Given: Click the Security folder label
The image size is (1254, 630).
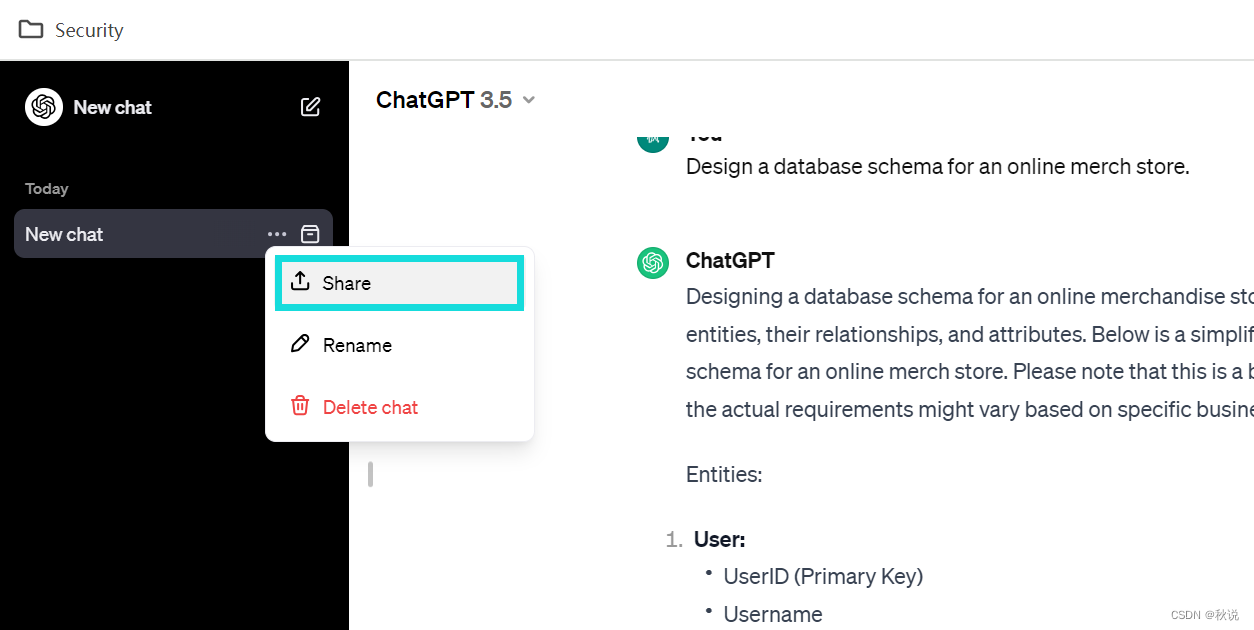Looking at the screenshot, I should tap(89, 30).
